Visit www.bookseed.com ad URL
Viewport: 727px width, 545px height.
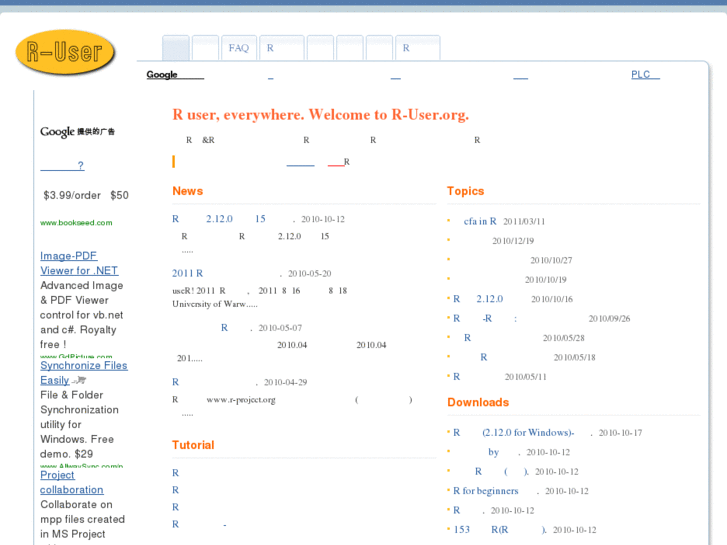pyautogui.click(x=76, y=223)
